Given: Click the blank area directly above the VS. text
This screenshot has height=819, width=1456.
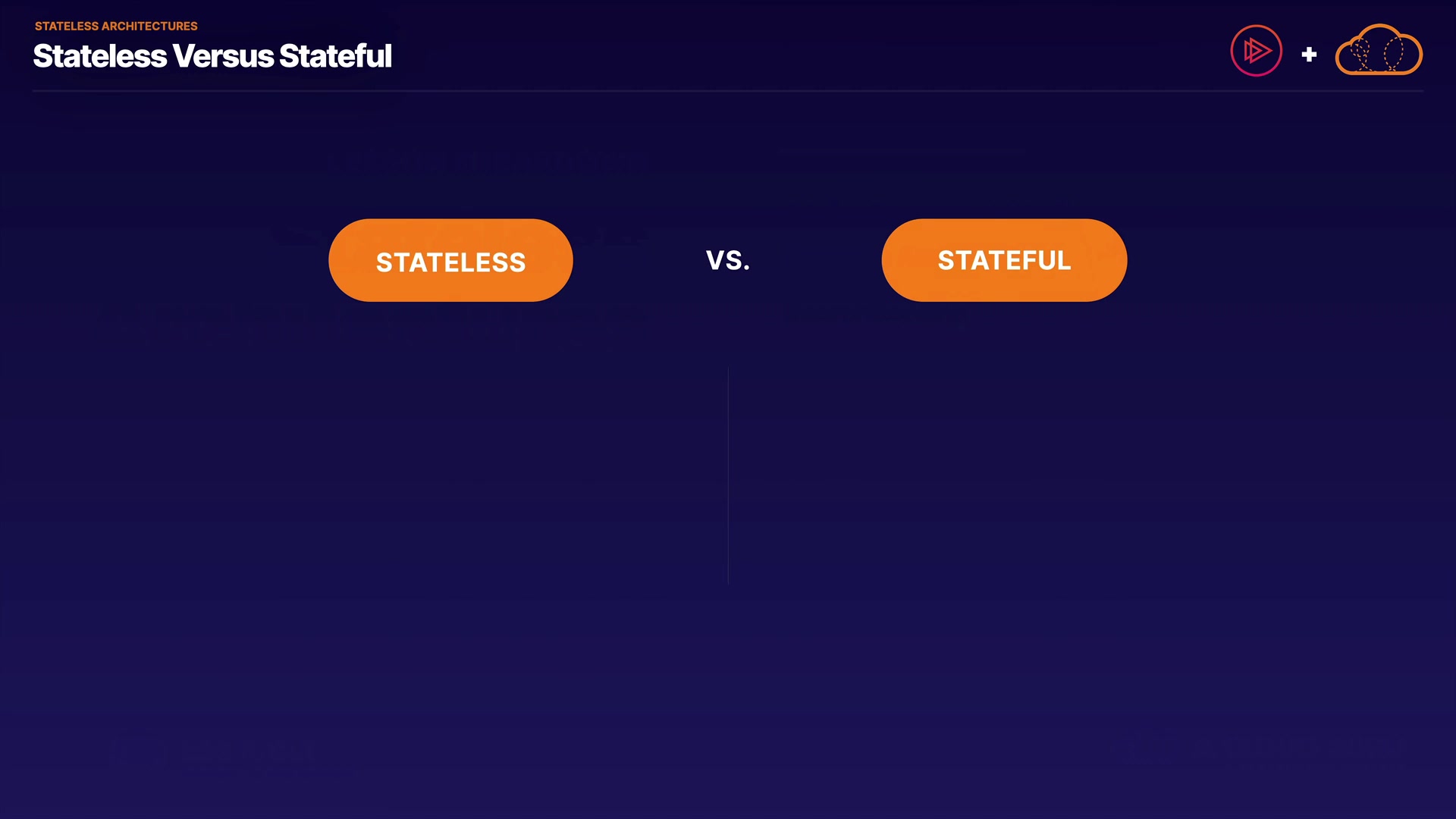Looking at the screenshot, I should point(727,190).
